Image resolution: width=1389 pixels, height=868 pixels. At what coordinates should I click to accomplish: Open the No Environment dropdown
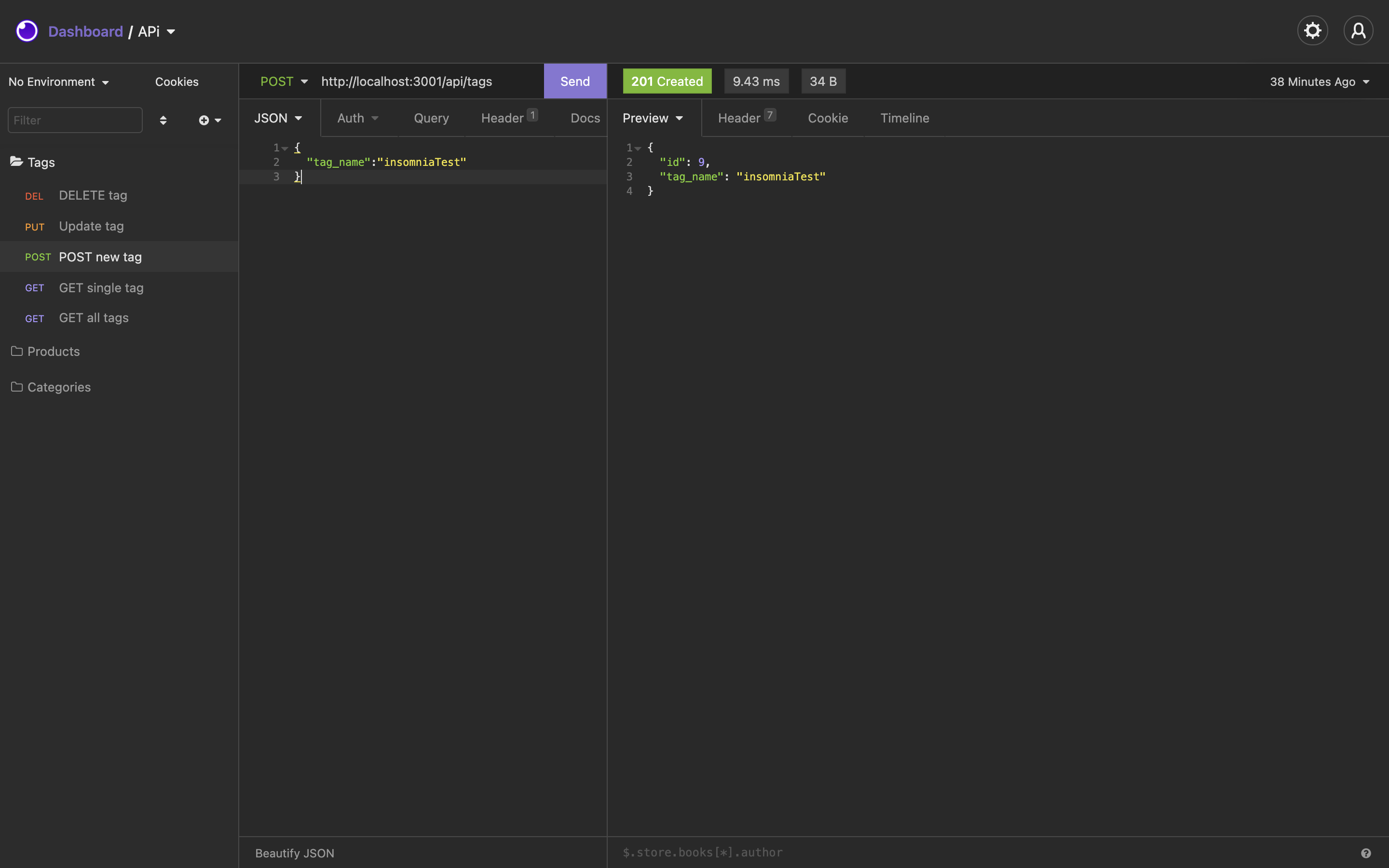[x=59, y=81]
